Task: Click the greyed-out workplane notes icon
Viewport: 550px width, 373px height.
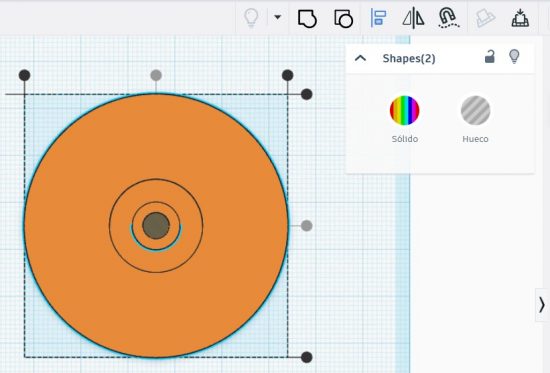Action: 485,18
